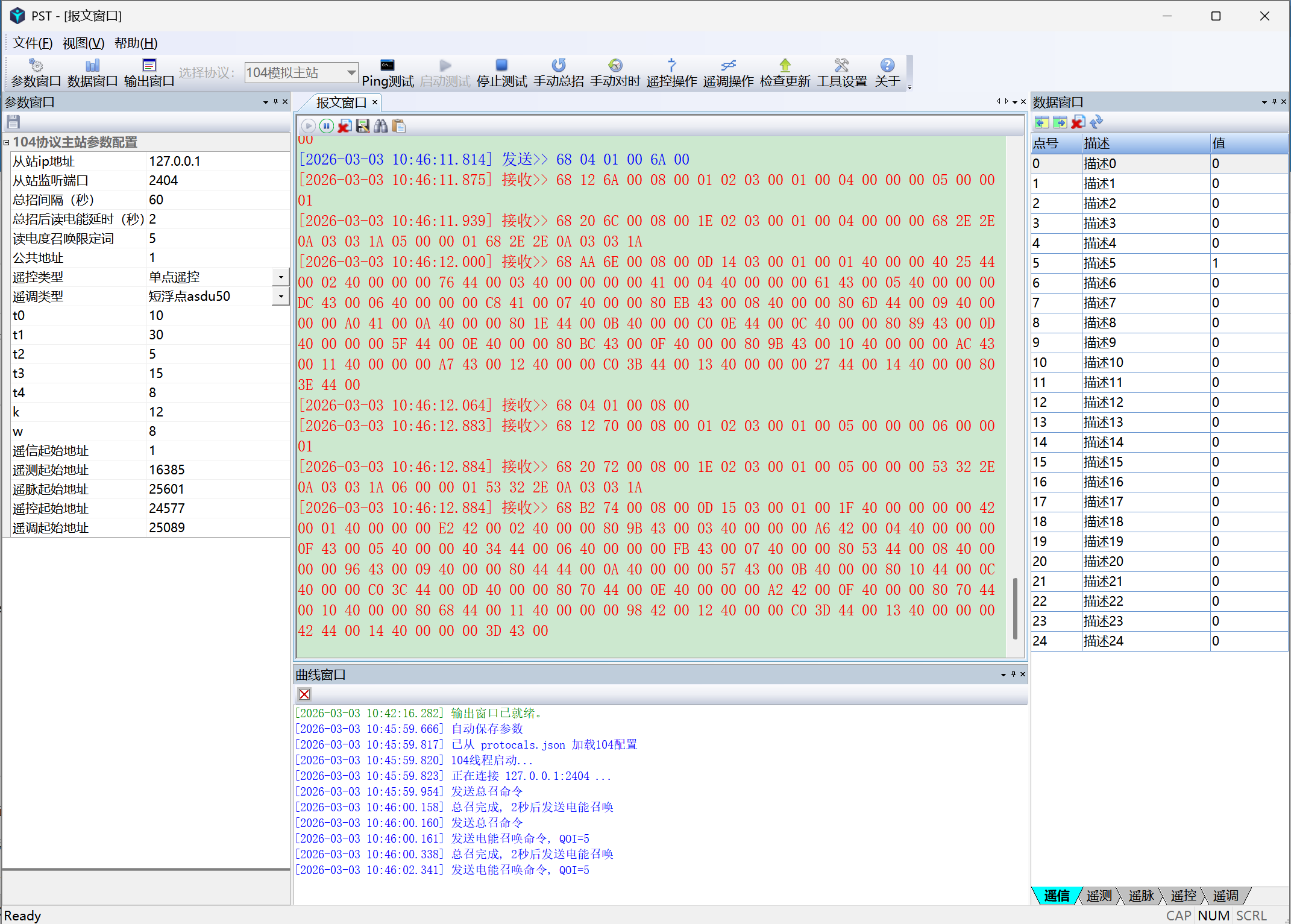
Task: Switch to the 遥测 tab
Action: coord(1098,896)
